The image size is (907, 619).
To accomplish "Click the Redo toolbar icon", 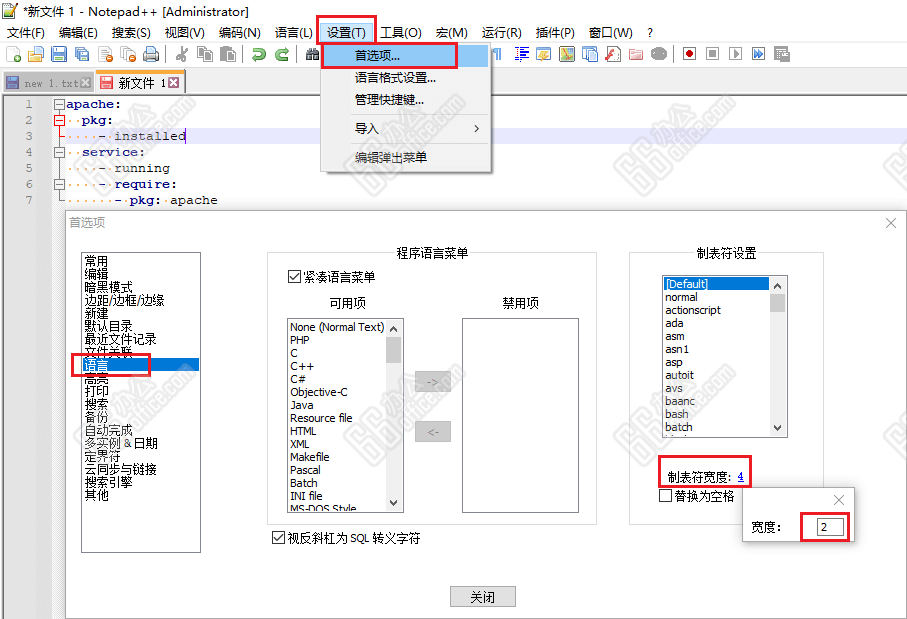I will (282, 54).
